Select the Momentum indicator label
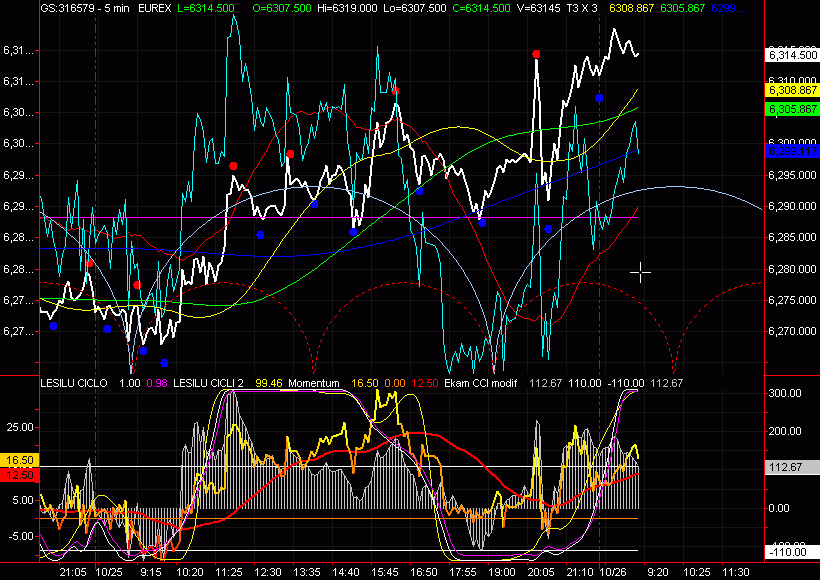The image size is (820, 580). click(314, 383)
